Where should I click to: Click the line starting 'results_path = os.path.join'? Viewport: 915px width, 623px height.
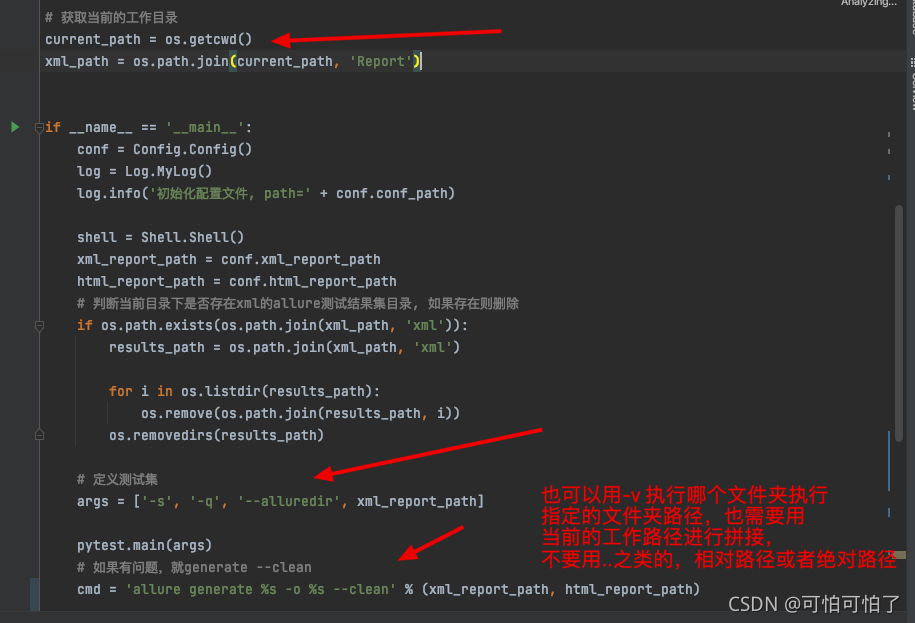[284, 348]
